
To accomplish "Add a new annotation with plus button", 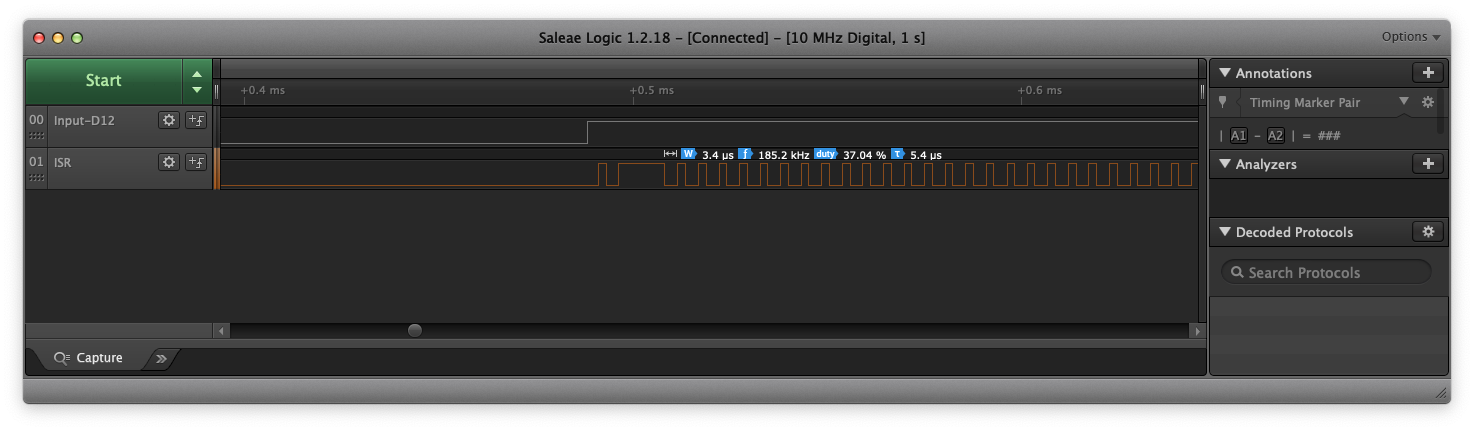I will 1427,73.
